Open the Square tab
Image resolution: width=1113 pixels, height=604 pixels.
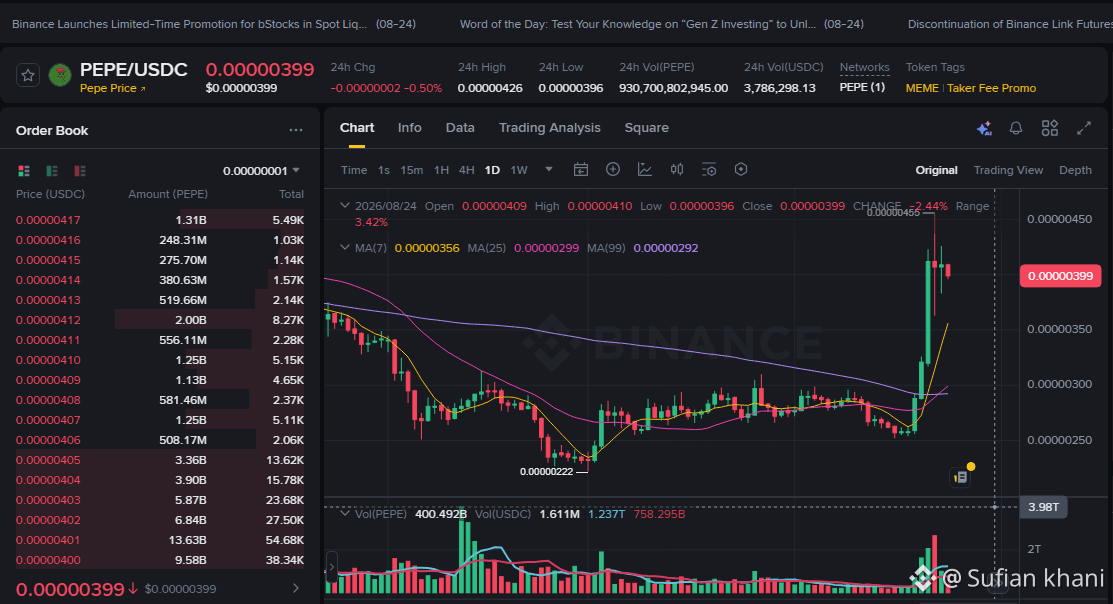[647, 128]
